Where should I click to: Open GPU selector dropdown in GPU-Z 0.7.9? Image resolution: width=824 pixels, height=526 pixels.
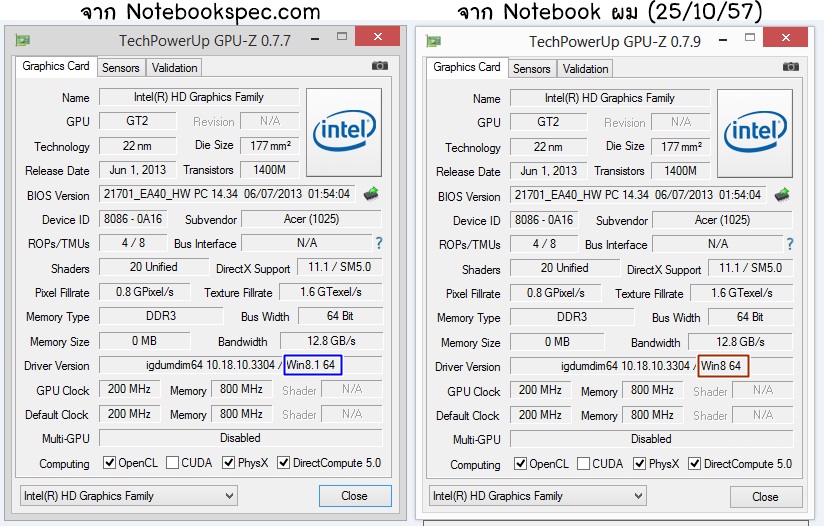tap(538, 496)
